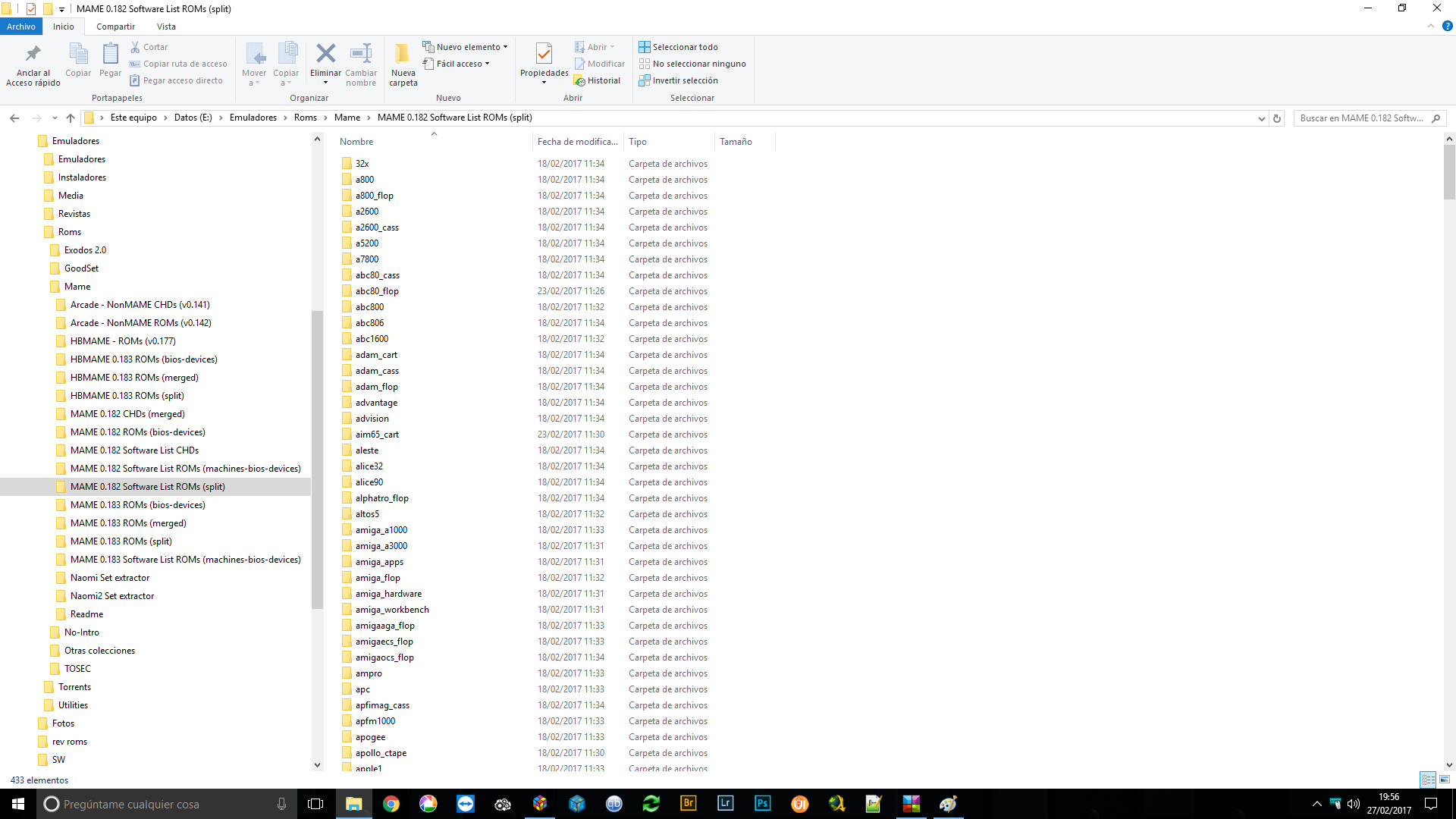Minimize the ribbon with chevron

point(1431,26)
